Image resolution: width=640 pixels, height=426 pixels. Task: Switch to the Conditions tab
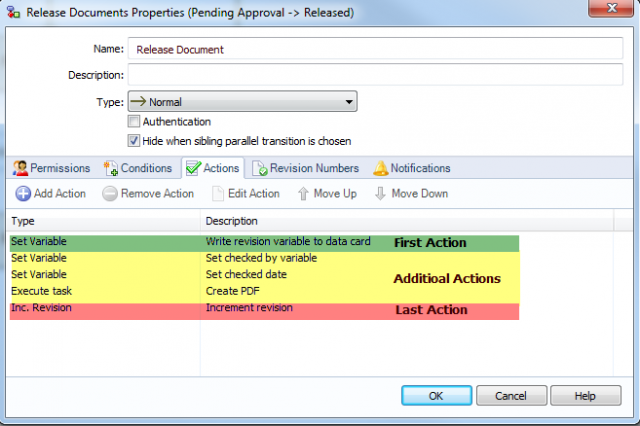(138, 168)
